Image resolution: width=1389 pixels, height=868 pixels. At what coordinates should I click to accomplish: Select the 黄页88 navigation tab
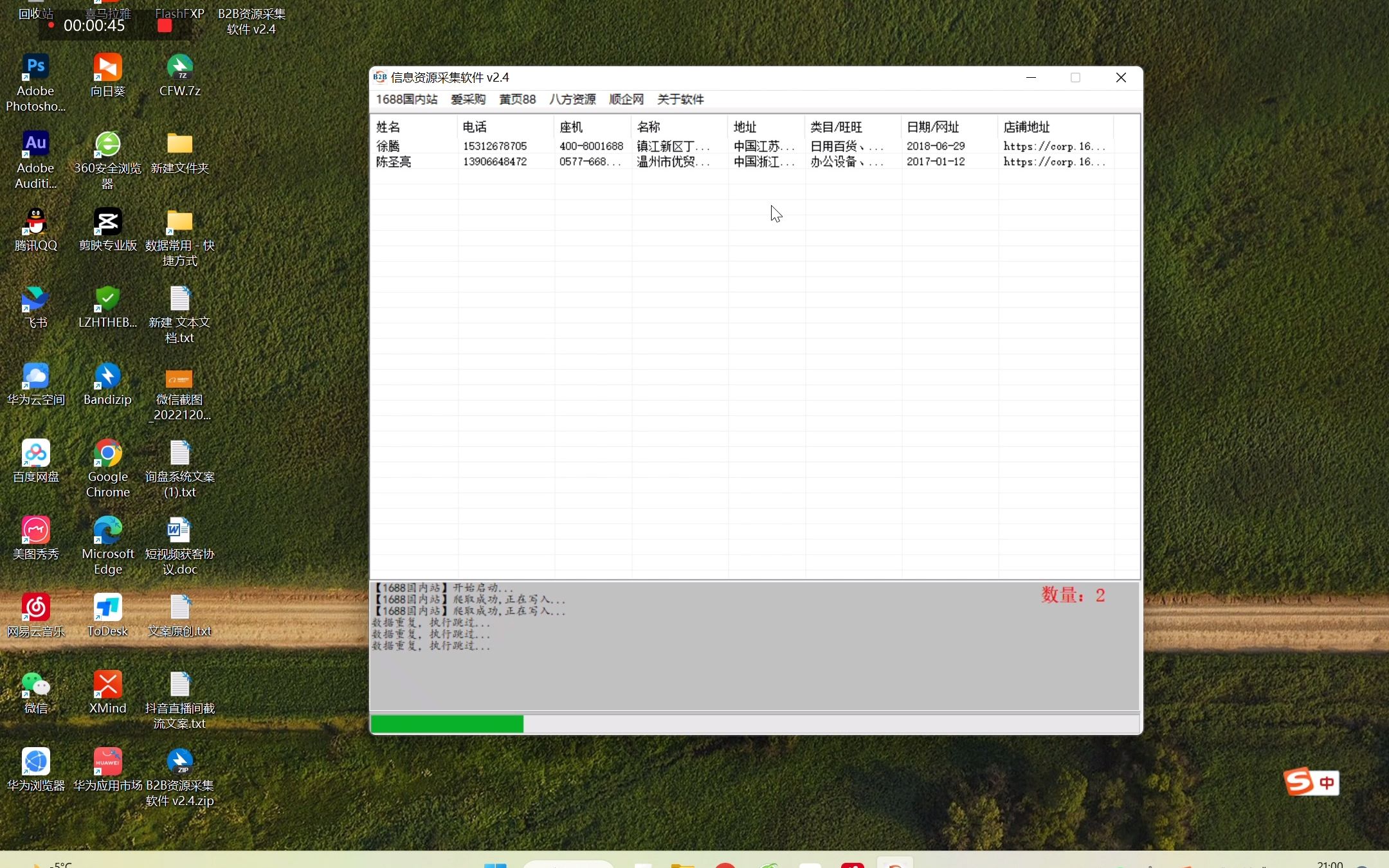(x=517, y=99)
